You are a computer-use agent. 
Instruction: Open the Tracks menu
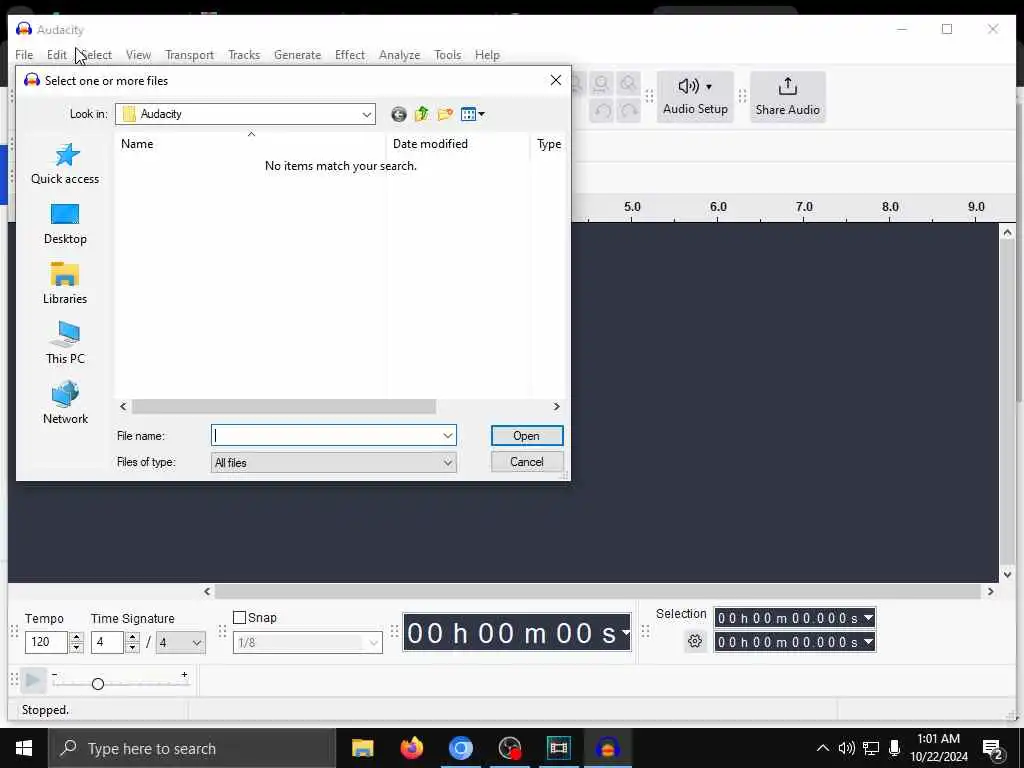click(x=244, y=55)
